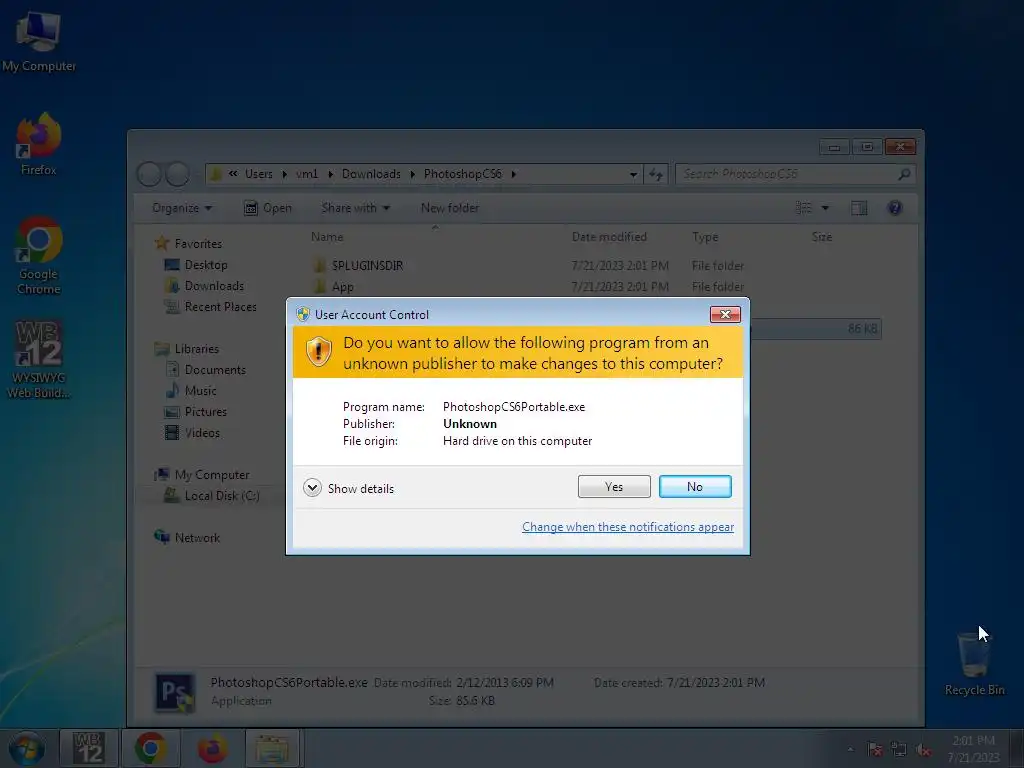This screenshot has width=1024, height=768.
Task: Open WYSIWYG Web Builder desktop shortcut
Action: [39, 359]
